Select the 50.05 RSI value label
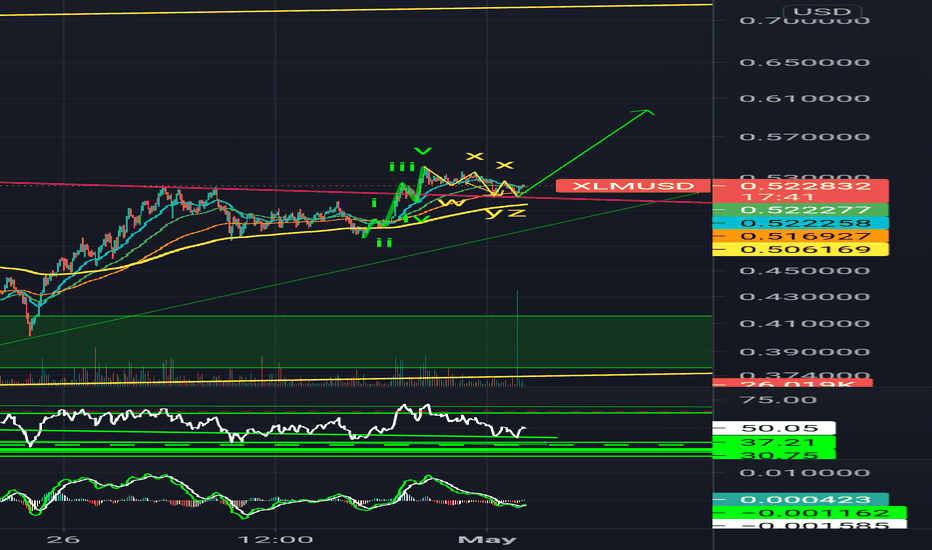Image resolution: width=932 pixels, height=550 pixels. (774, 428)
